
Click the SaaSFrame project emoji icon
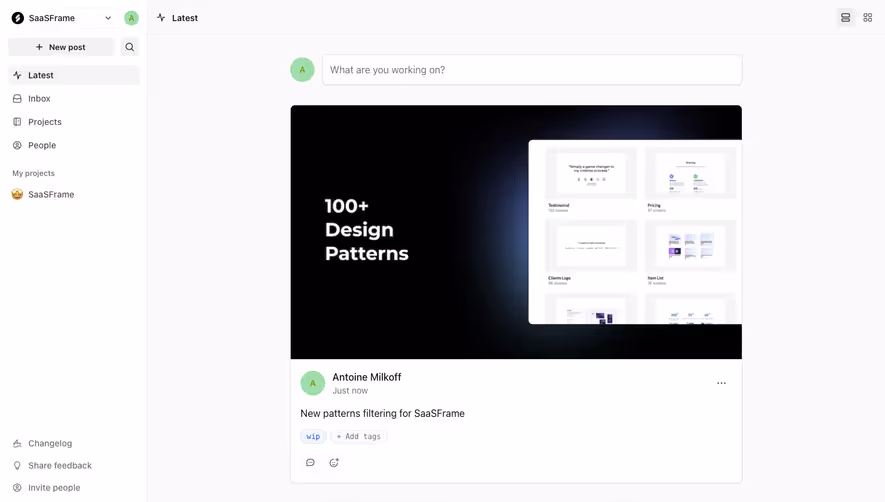(x=17, y=194)
